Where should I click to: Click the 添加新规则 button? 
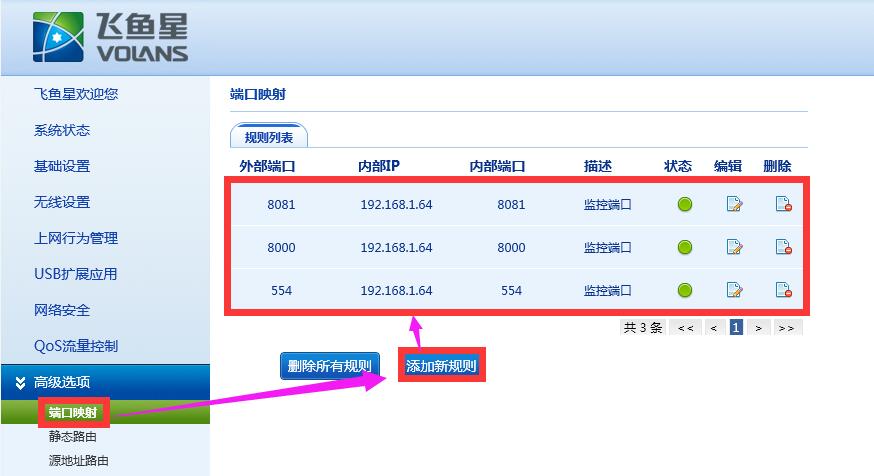[441, 366]
